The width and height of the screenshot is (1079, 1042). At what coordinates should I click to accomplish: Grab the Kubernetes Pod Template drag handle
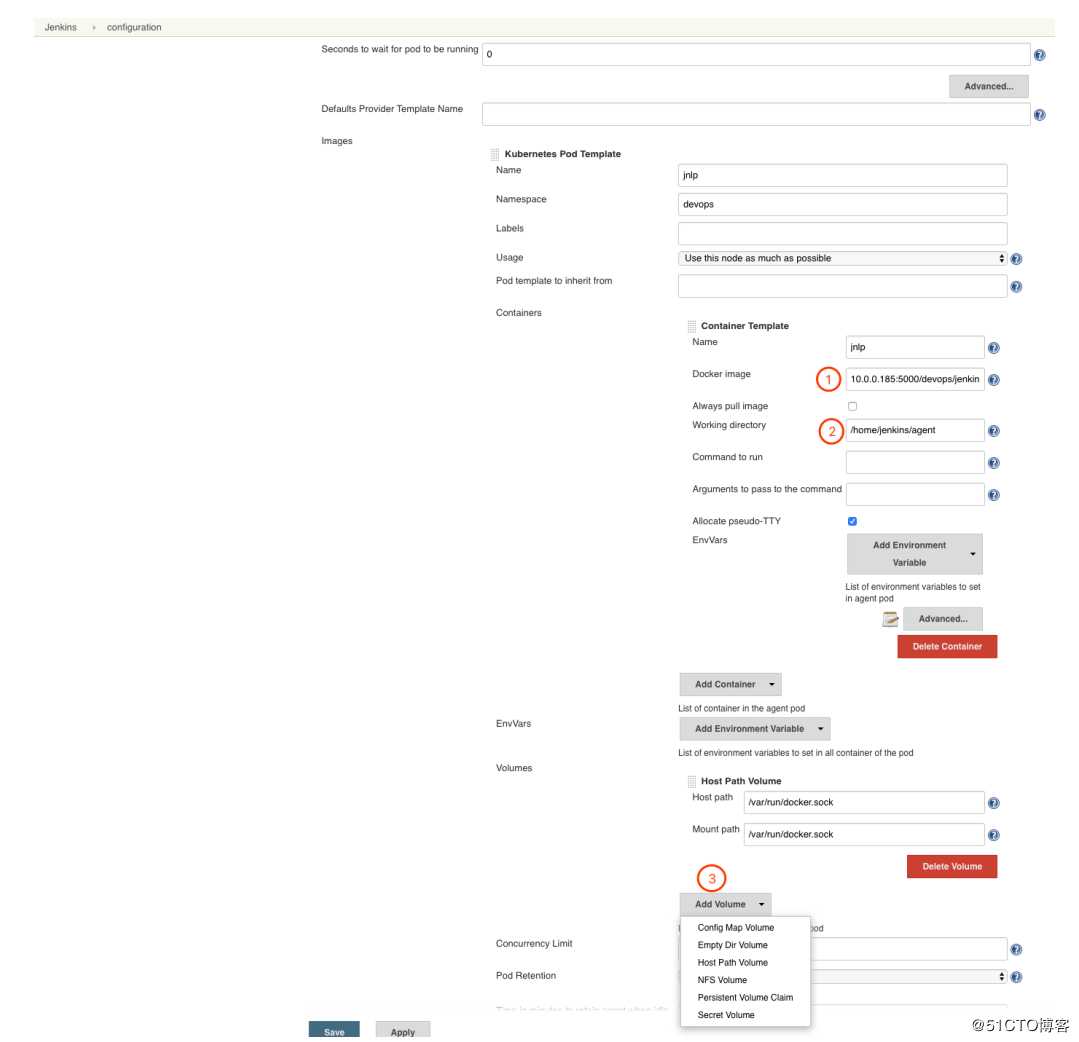pos(495,154)
